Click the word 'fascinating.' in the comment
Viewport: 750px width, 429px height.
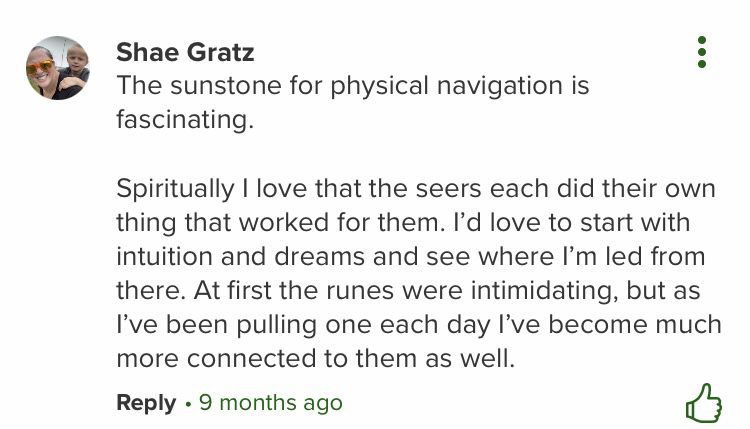tap(185, 120)
